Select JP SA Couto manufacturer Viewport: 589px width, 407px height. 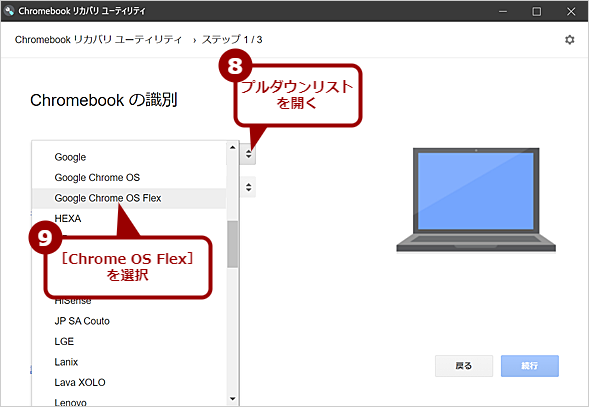129,321
